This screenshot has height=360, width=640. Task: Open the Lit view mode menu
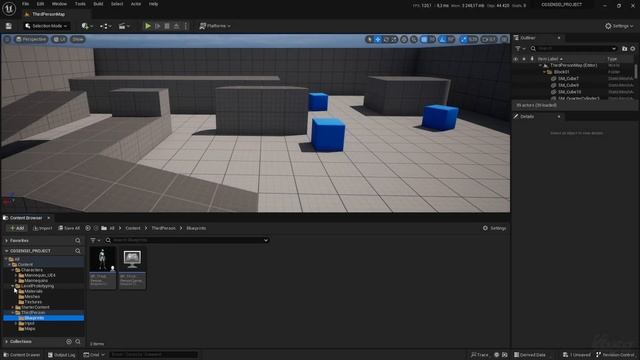coord(60,39)
